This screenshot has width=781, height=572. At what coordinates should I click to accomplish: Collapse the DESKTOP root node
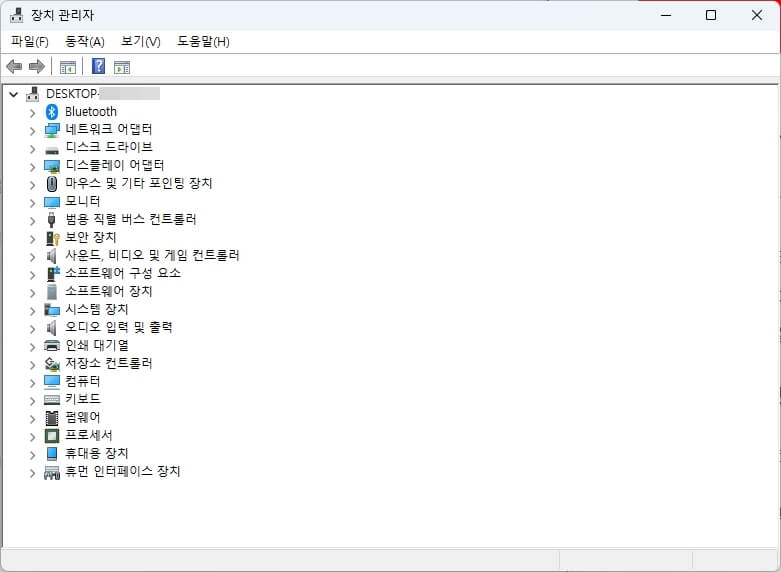click(x=13, y=94)
